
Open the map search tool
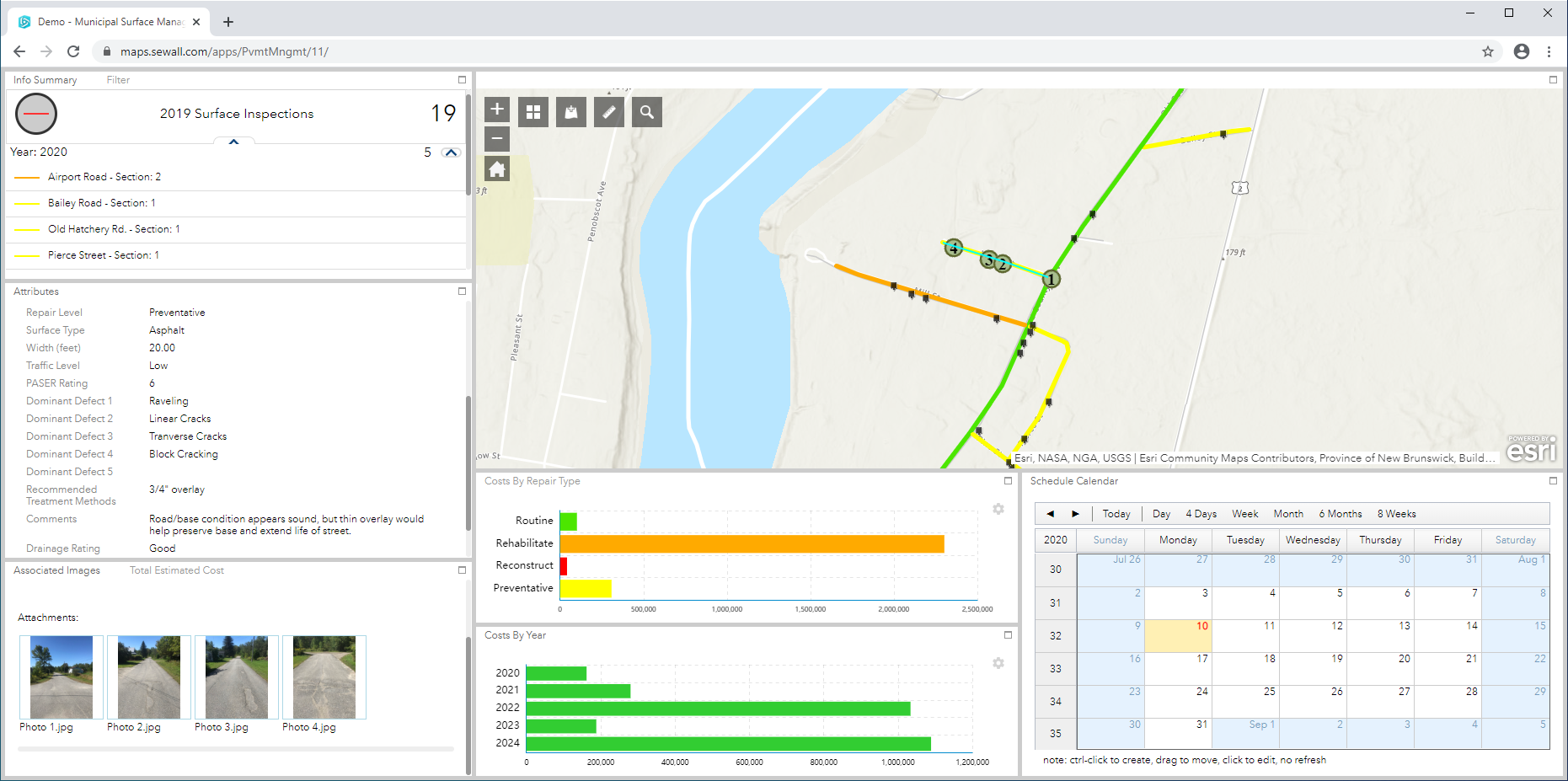646,111
